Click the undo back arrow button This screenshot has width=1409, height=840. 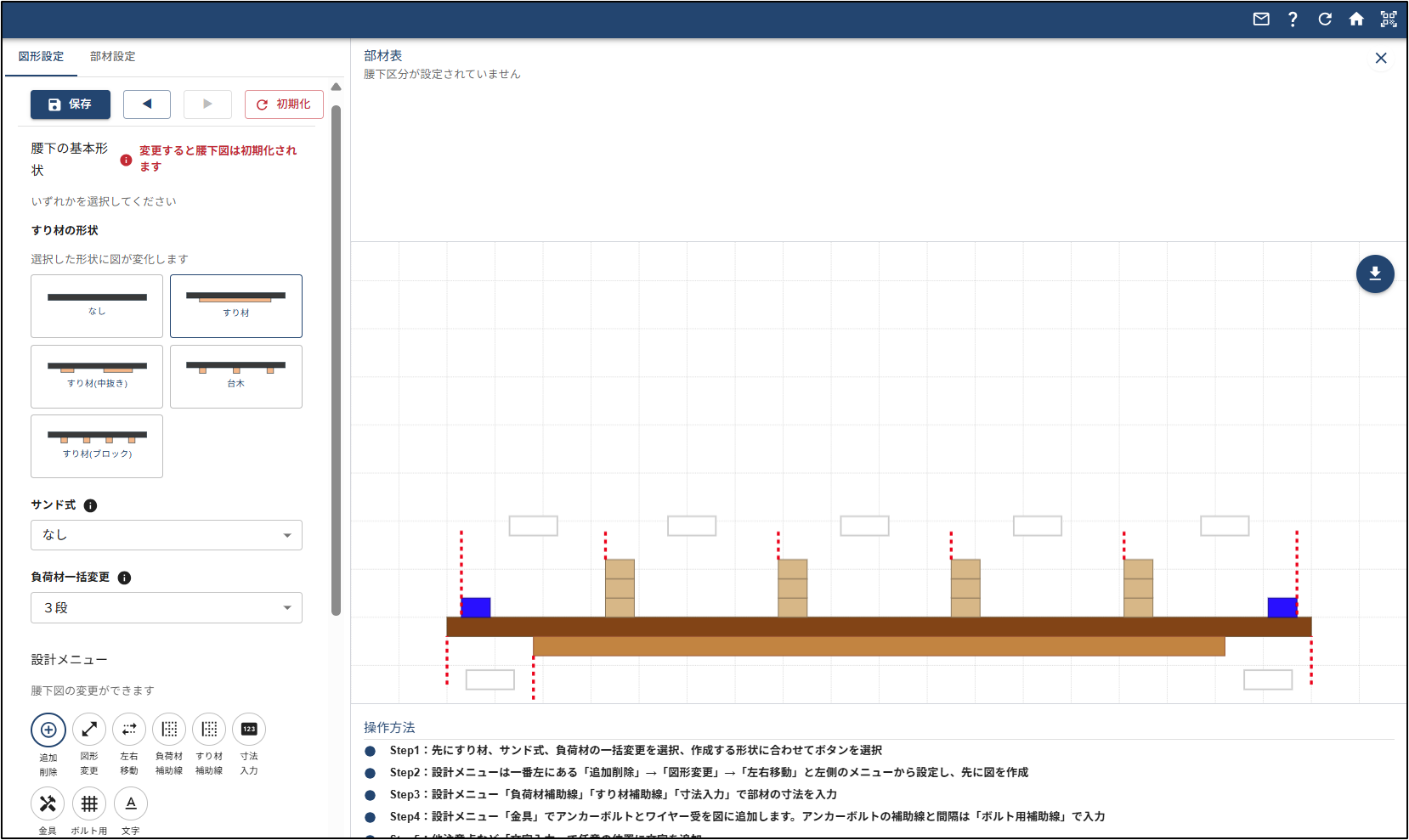point(147,104)
